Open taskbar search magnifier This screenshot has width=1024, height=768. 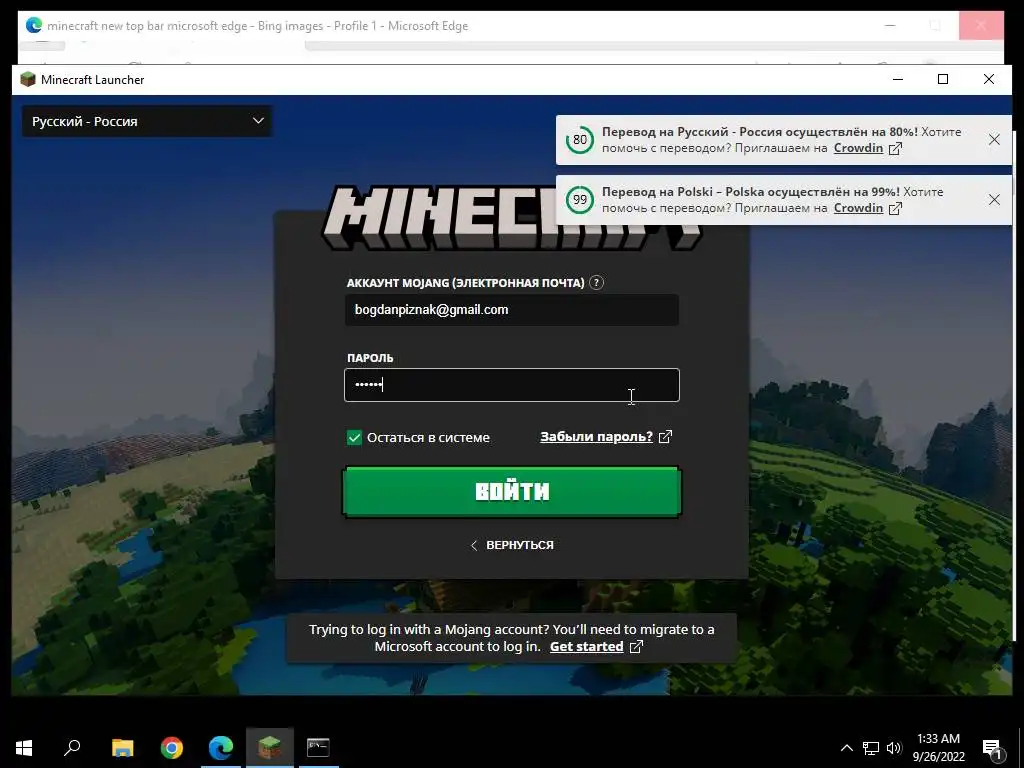[72, 748]
